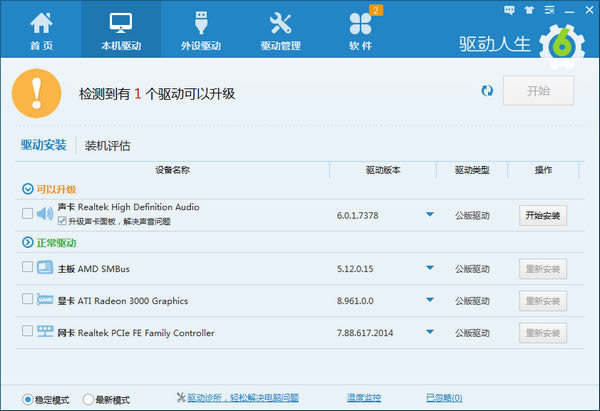The image size is (600, 411).
Task: Check the Realtek High Definition Audio checkbox
Action: tap(26, 213)
